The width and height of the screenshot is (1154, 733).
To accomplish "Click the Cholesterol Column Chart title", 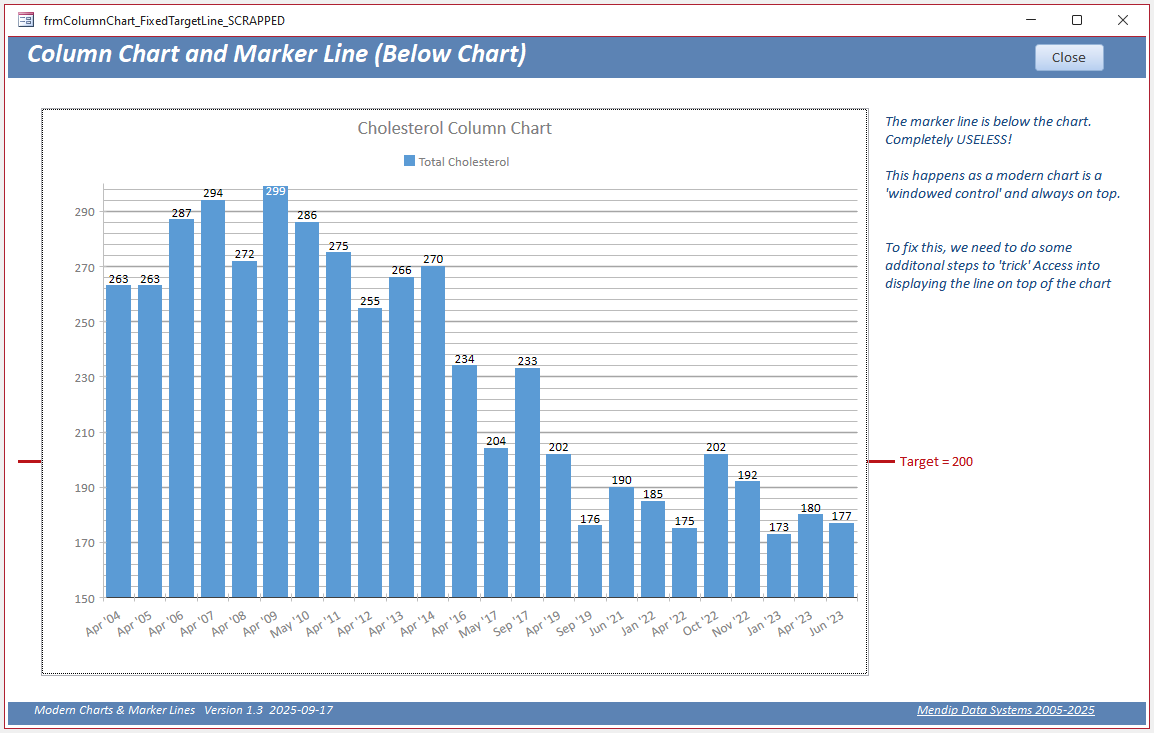I will click(x=454, y=128).
